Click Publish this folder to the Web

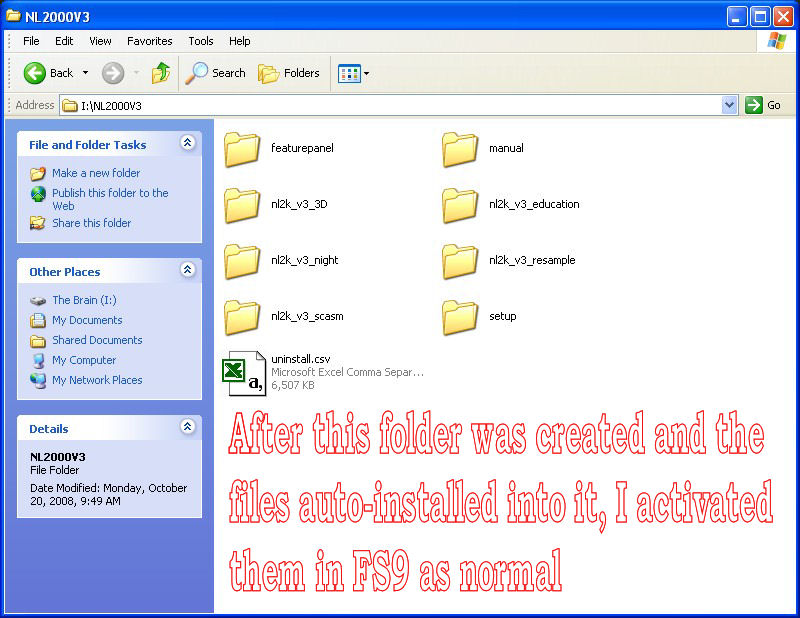110,200
